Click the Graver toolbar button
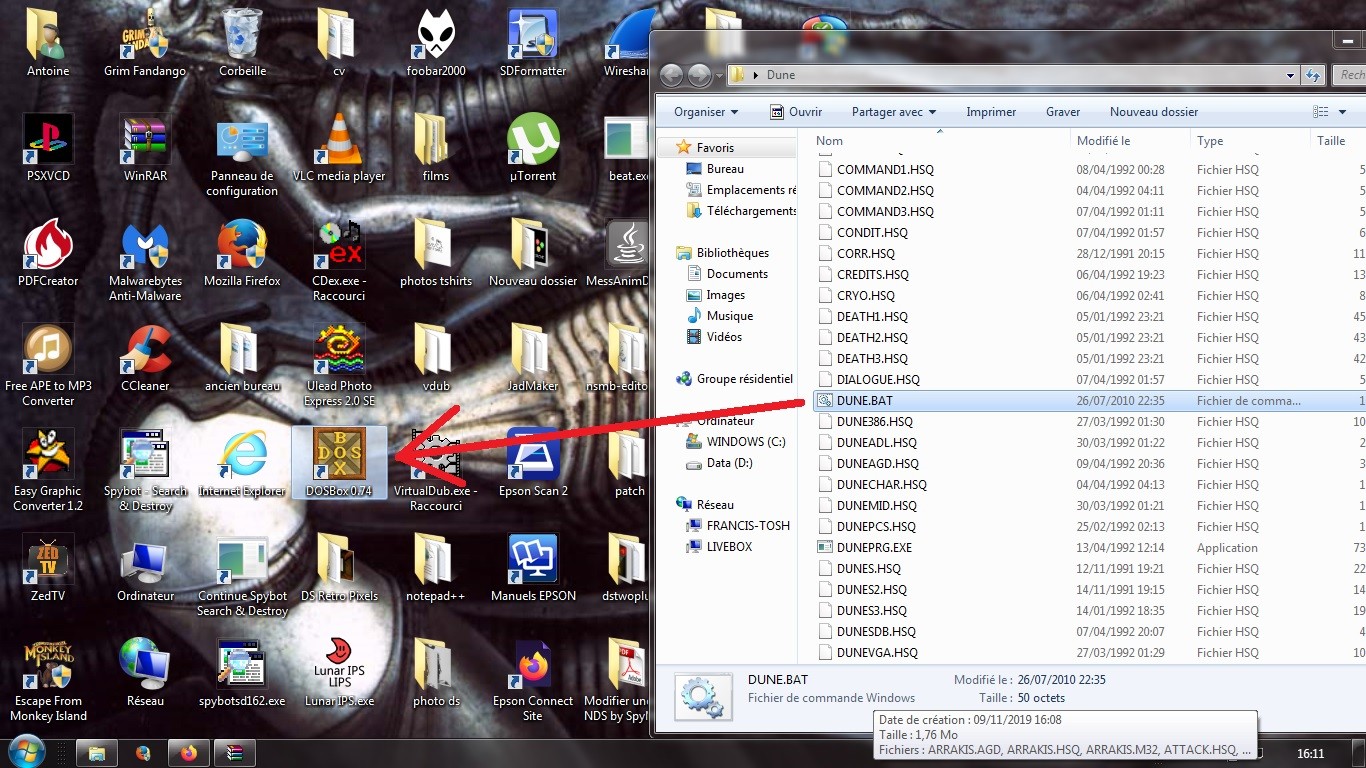 point(1063,112)
